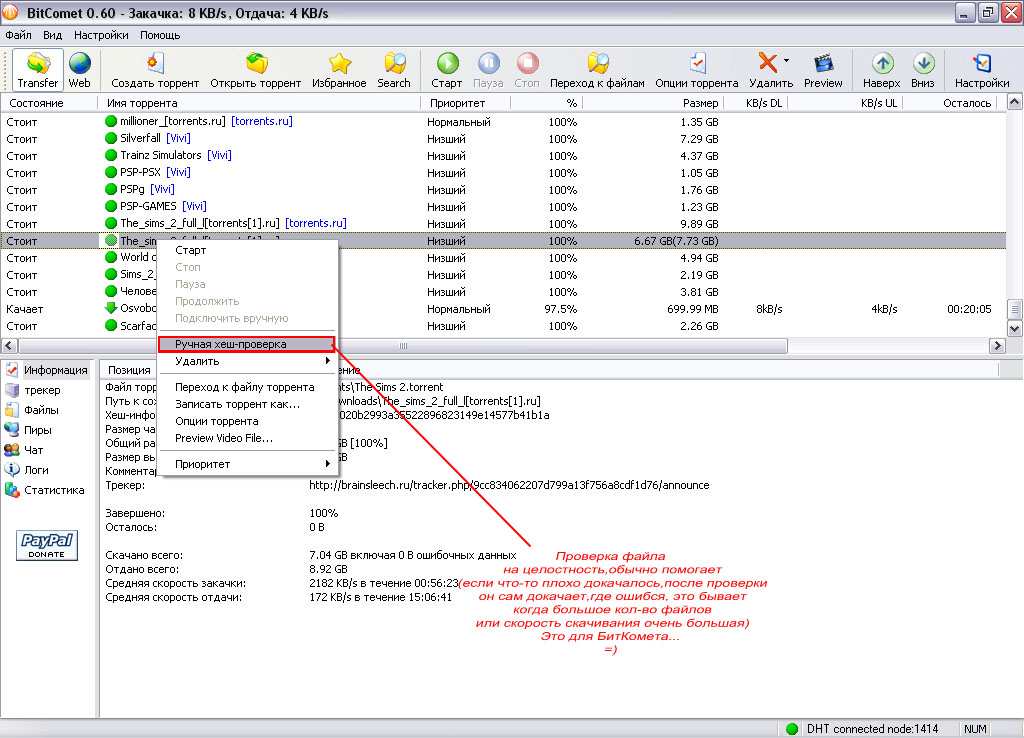This screenshot has height=738, width=1024.
Task: Select the Trainz Simulators torrent row
Action: click(x=503, y=155)
